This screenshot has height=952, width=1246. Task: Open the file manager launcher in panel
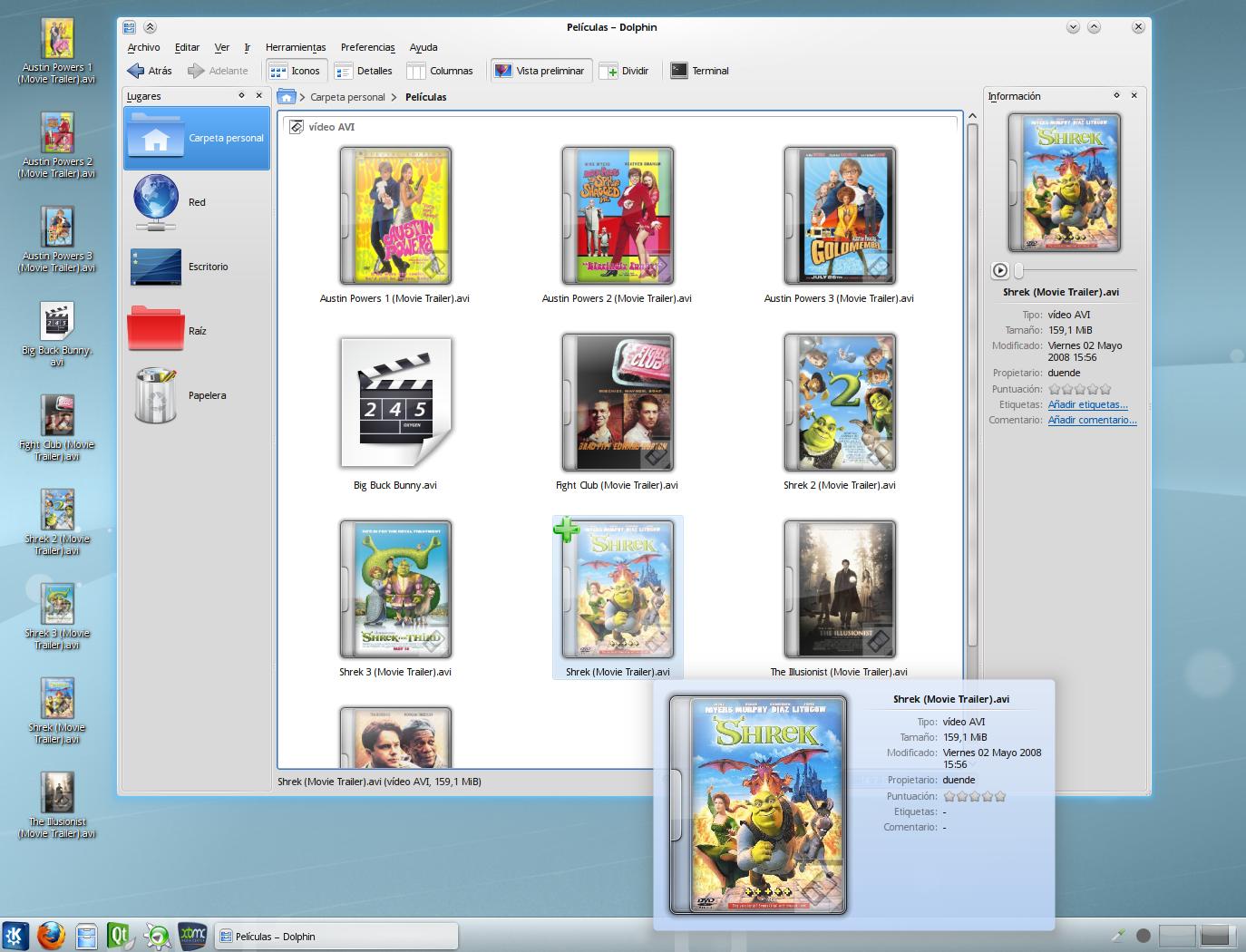pyautogui.click(x=86, y=936)
